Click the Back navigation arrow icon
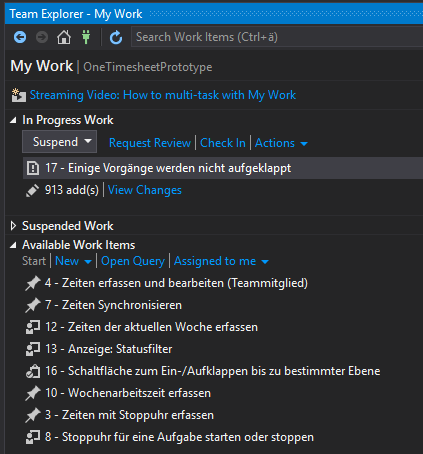The image size is (423, 454). tap(20, 37)
